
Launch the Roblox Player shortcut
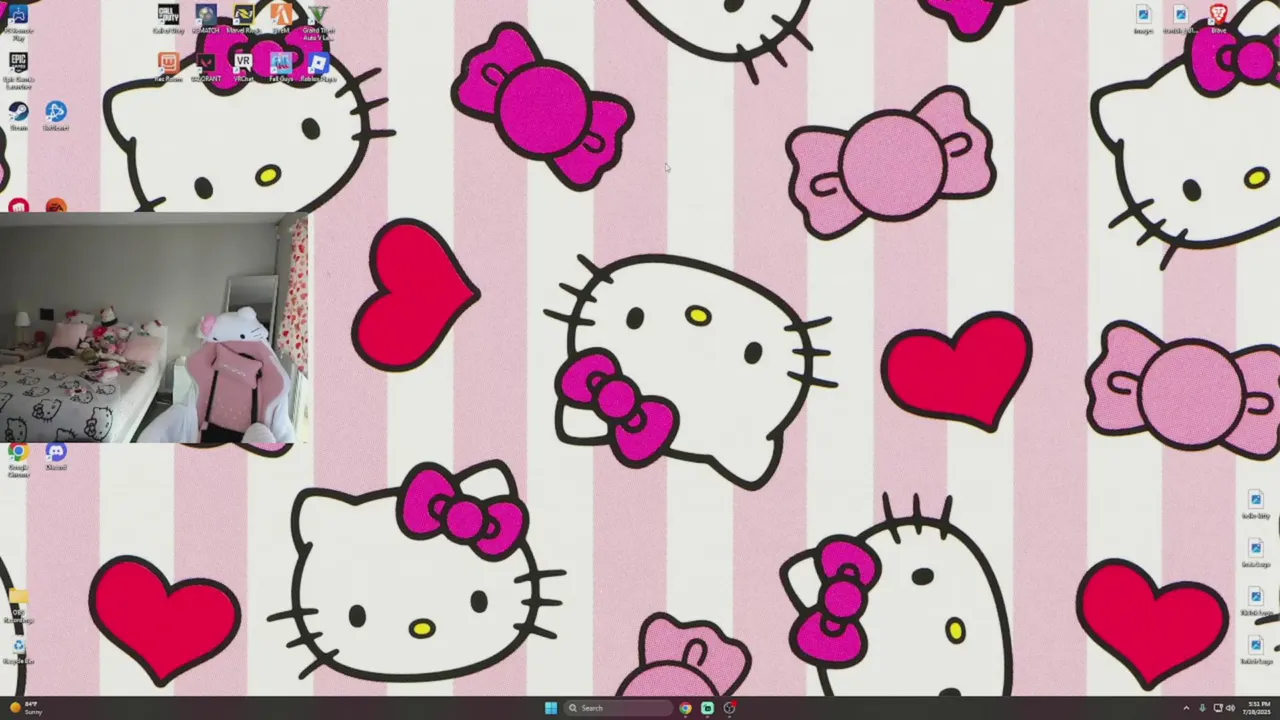[x=318, y=67]
